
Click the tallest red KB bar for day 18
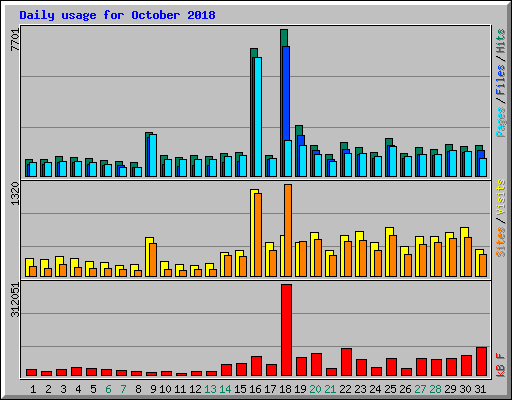(x=286, y=330)
